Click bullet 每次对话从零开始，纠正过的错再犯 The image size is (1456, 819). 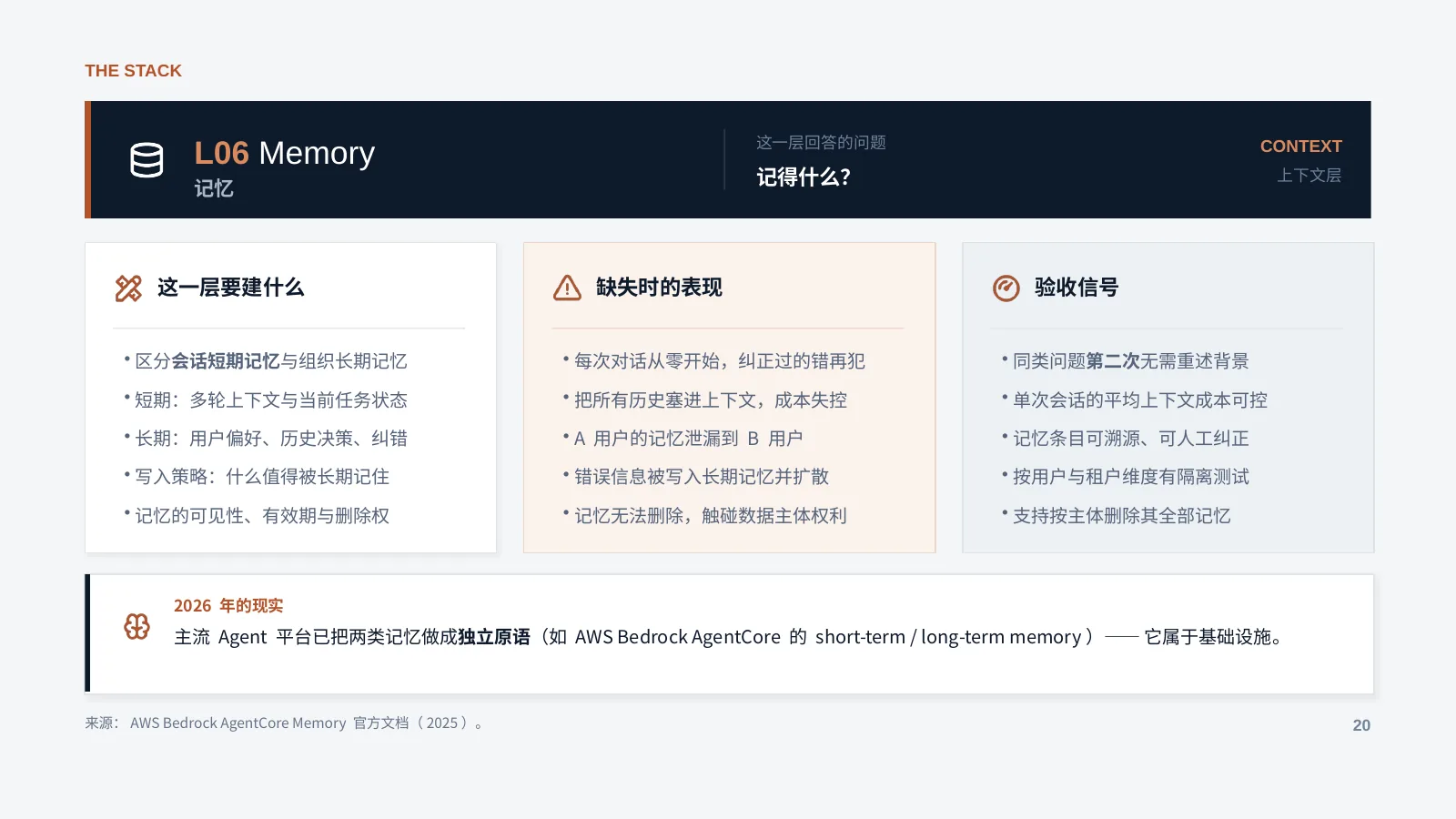[x=713, y=361]
